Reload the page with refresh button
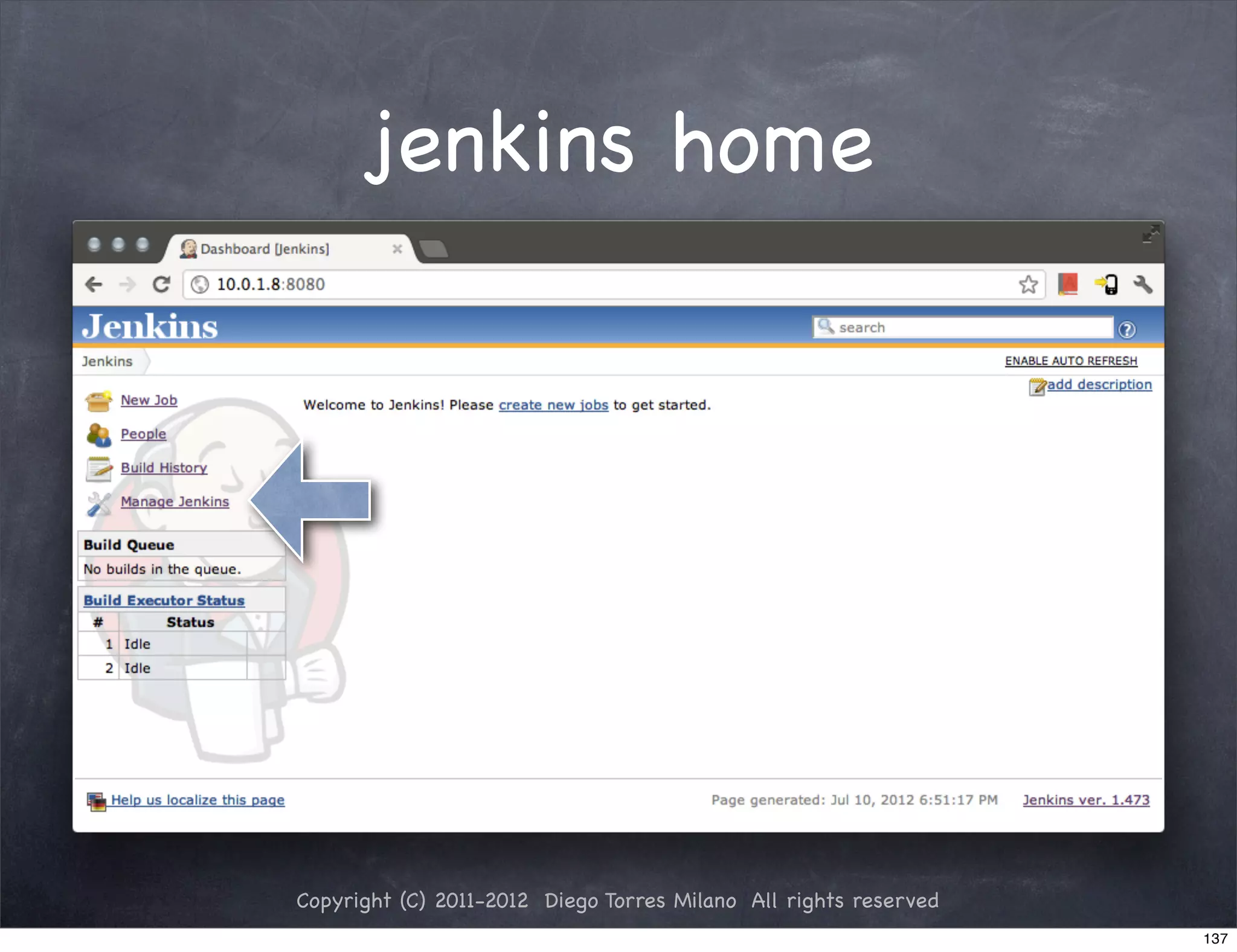 pyautogui.click(x=161, y=285)
